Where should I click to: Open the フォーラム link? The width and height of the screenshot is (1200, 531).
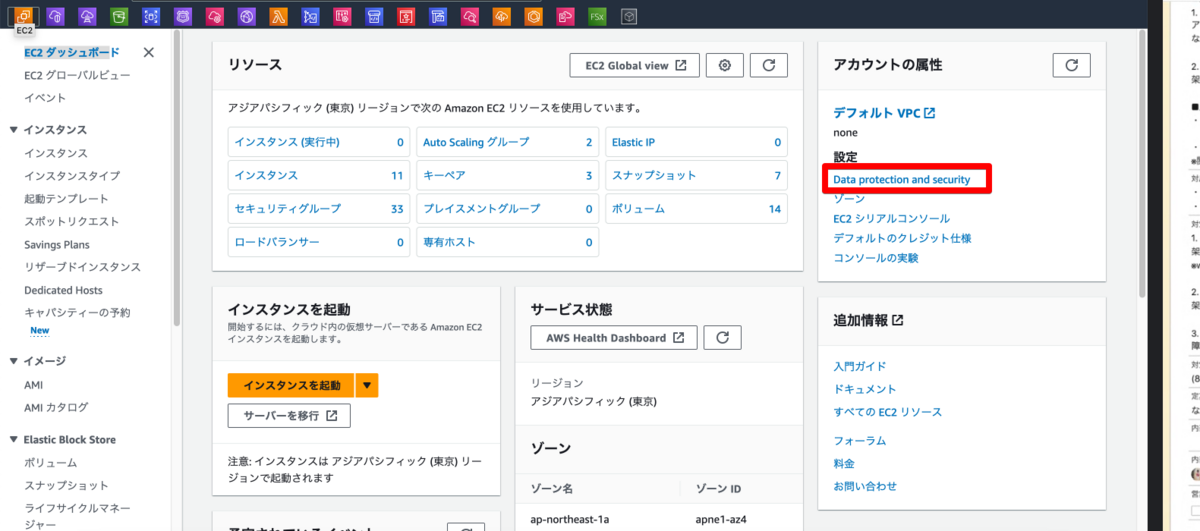pos(859,441)
